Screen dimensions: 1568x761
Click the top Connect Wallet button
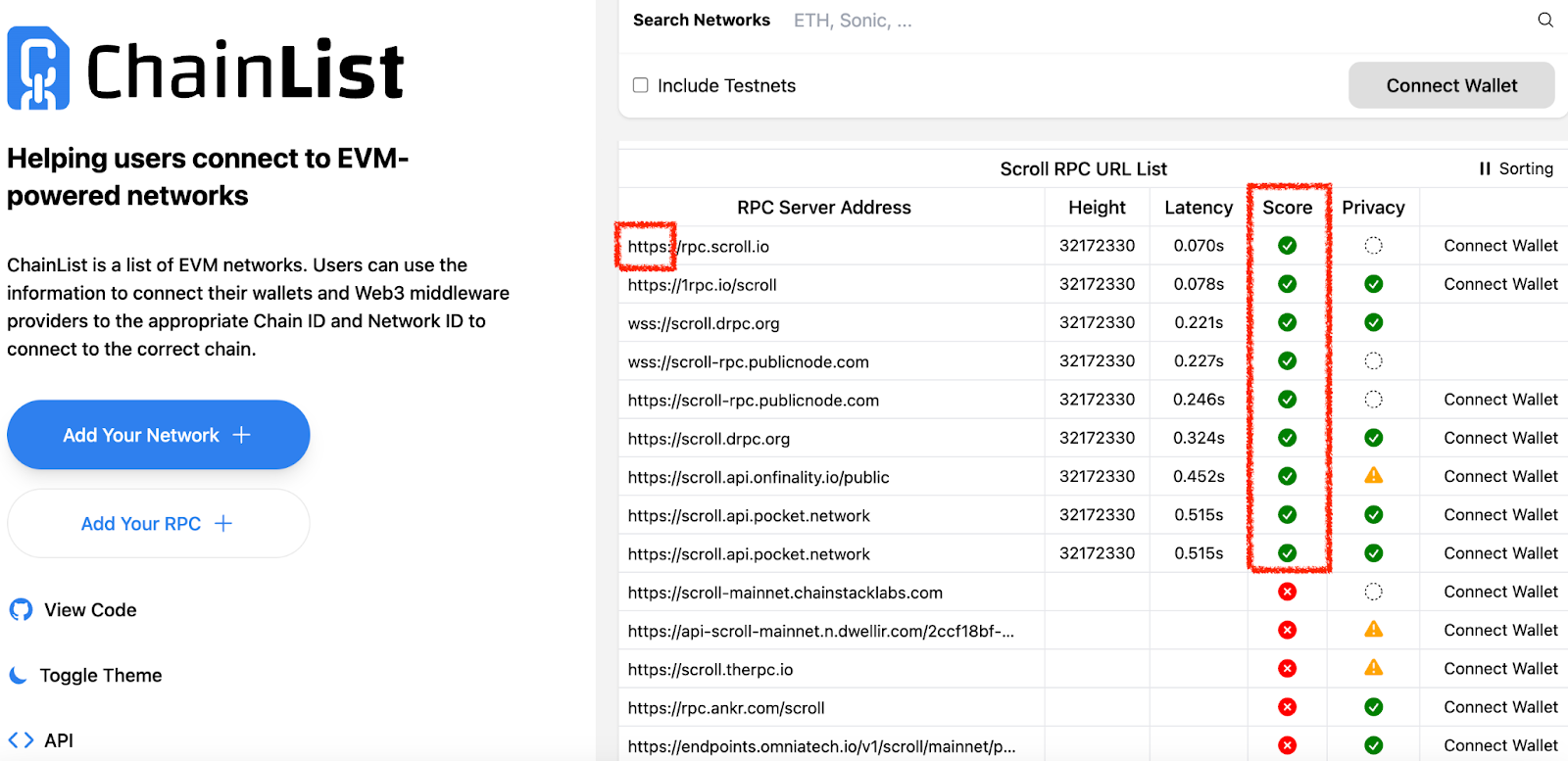pyautogui.click(x=1451, y=85)
